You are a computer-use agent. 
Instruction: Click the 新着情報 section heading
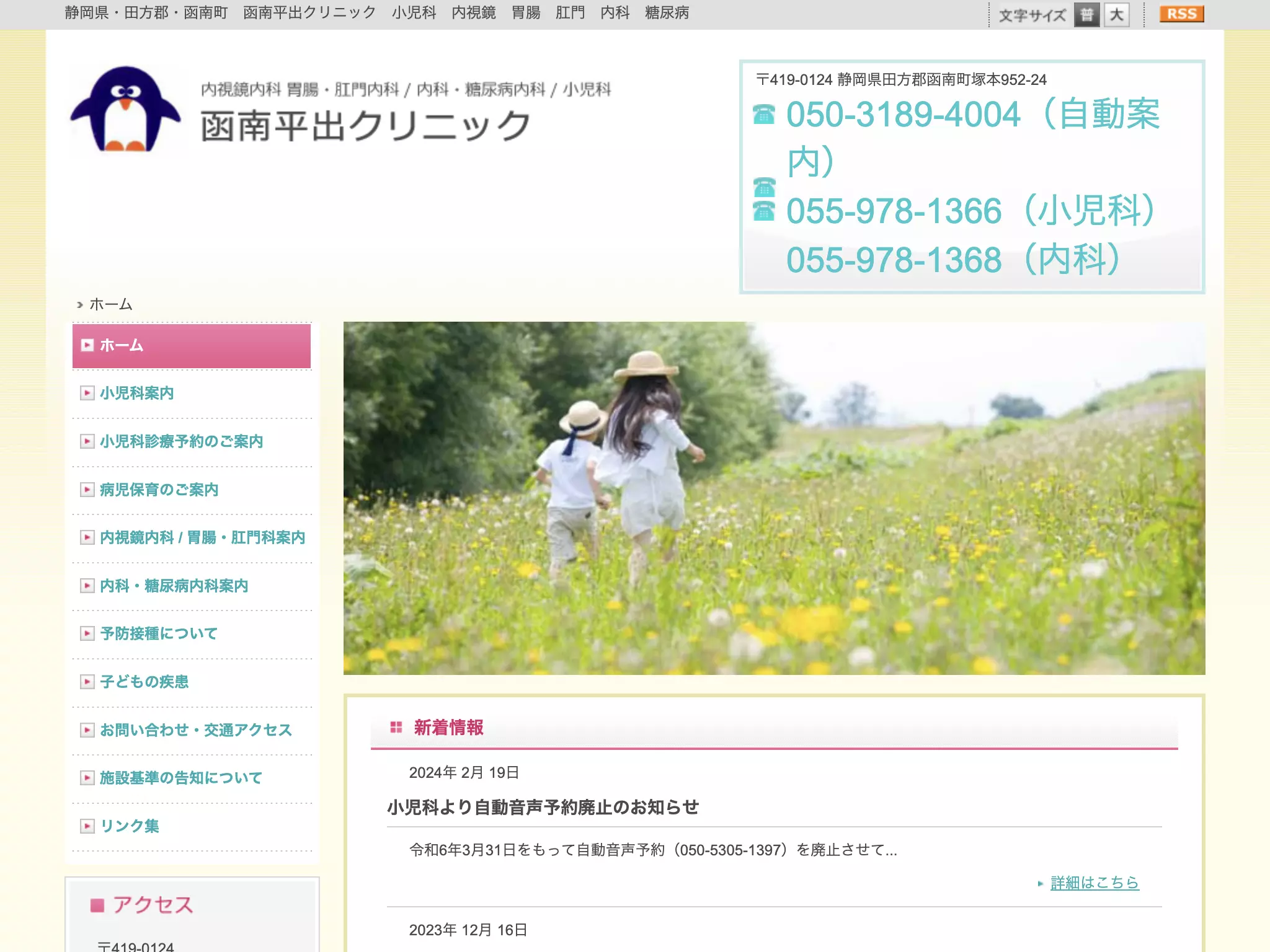tap(448, 728)
